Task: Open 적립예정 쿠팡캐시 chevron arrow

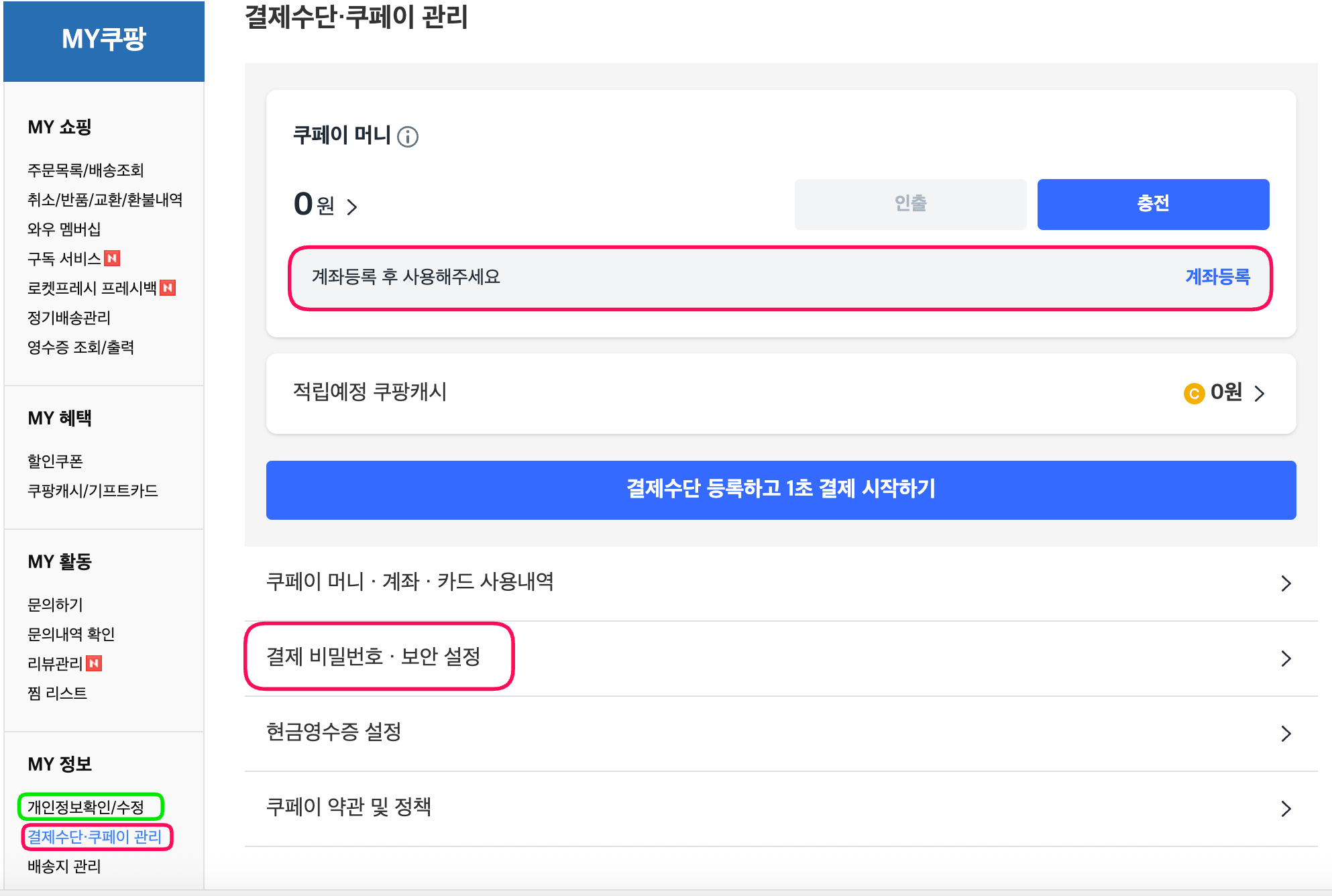Action: pyautogui.click(x=1260, y=394)
